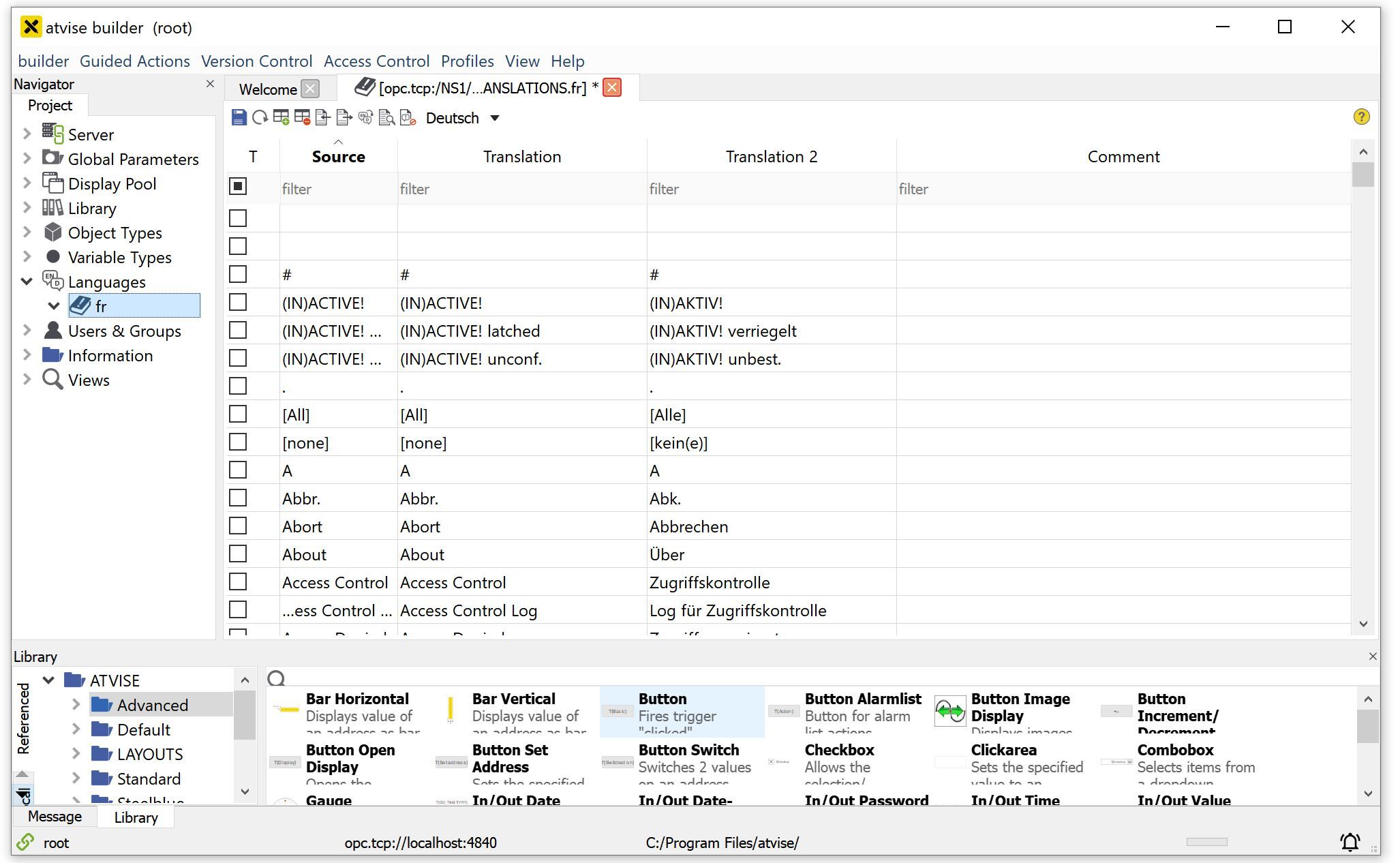Expand the Display Pool tree node
This screenshot has height=863, width=1400.
point(27,183)
